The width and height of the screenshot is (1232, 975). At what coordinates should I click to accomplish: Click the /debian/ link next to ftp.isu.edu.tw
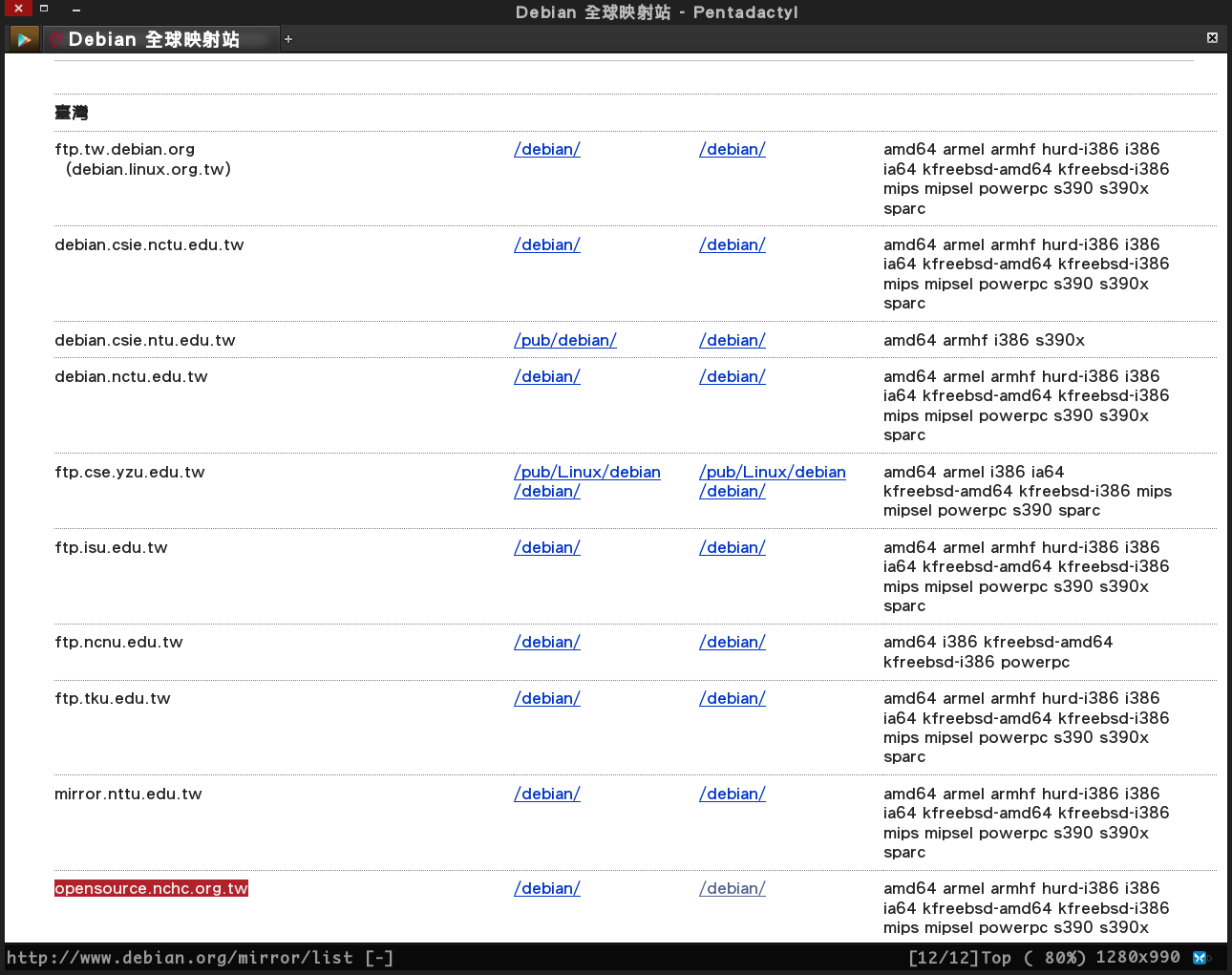click(546, 547)
